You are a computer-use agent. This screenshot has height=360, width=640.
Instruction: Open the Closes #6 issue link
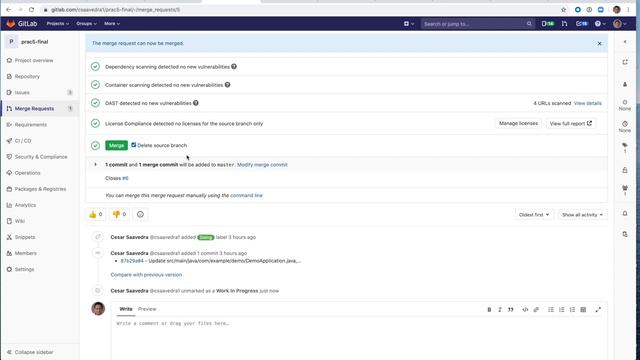pos(125,178)
